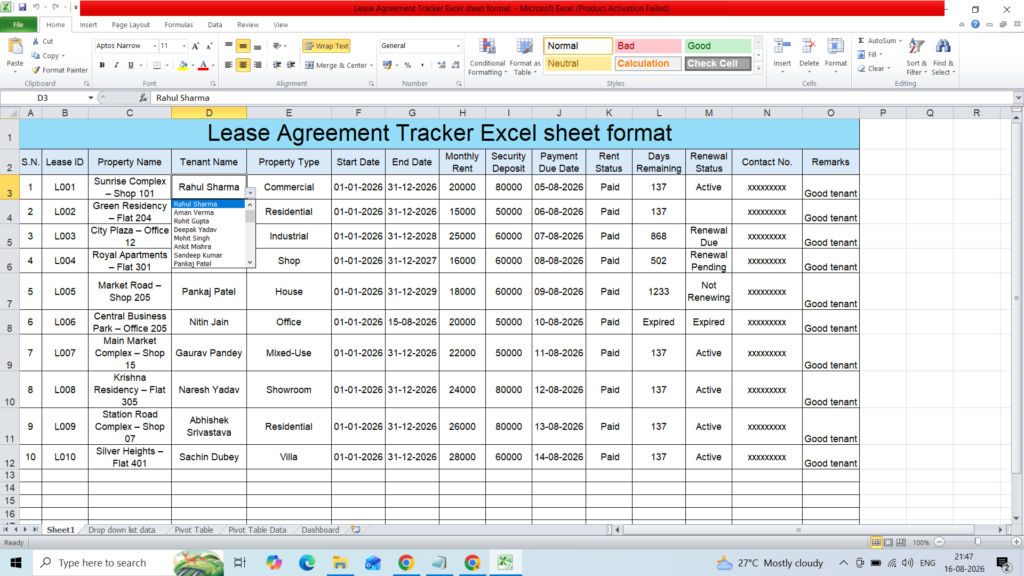Viewport: 1024px width, 576px height.
Task: Click the Windows Start button
Action: point(16,562)
